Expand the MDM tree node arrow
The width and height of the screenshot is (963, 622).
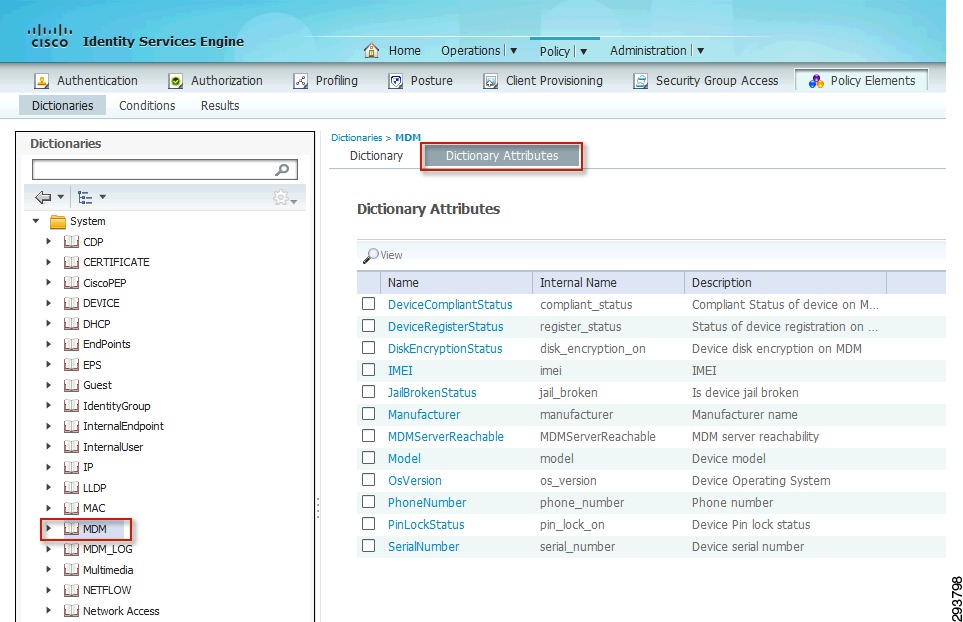(x=49, y=528)
